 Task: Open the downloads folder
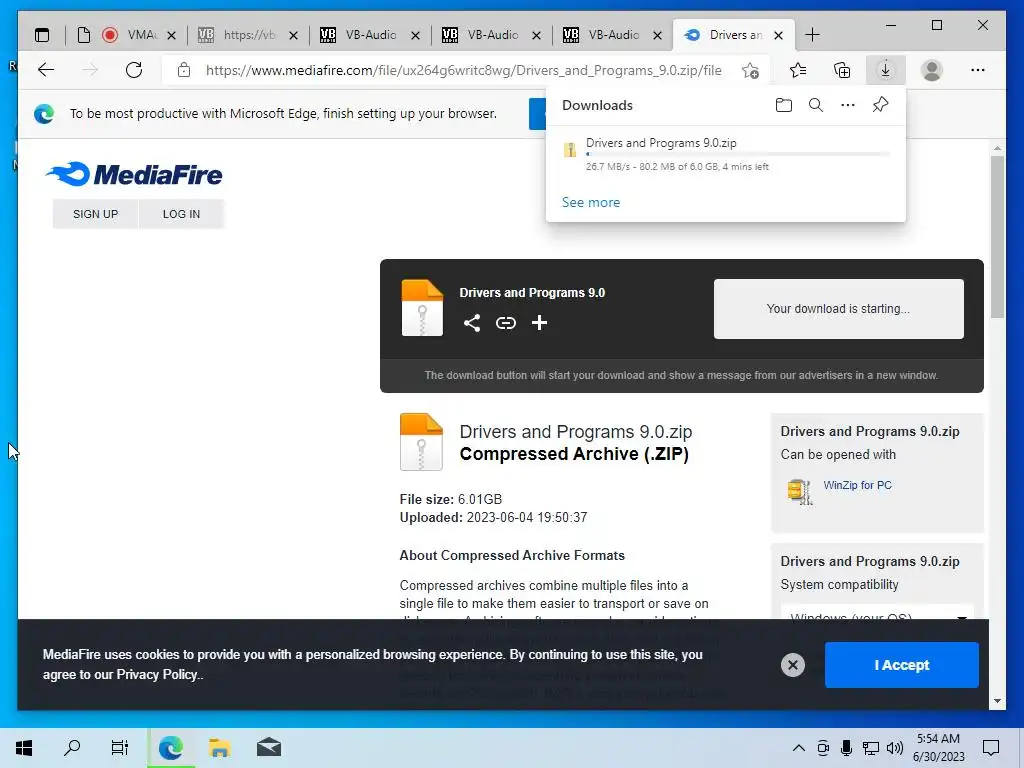(784, 105)
